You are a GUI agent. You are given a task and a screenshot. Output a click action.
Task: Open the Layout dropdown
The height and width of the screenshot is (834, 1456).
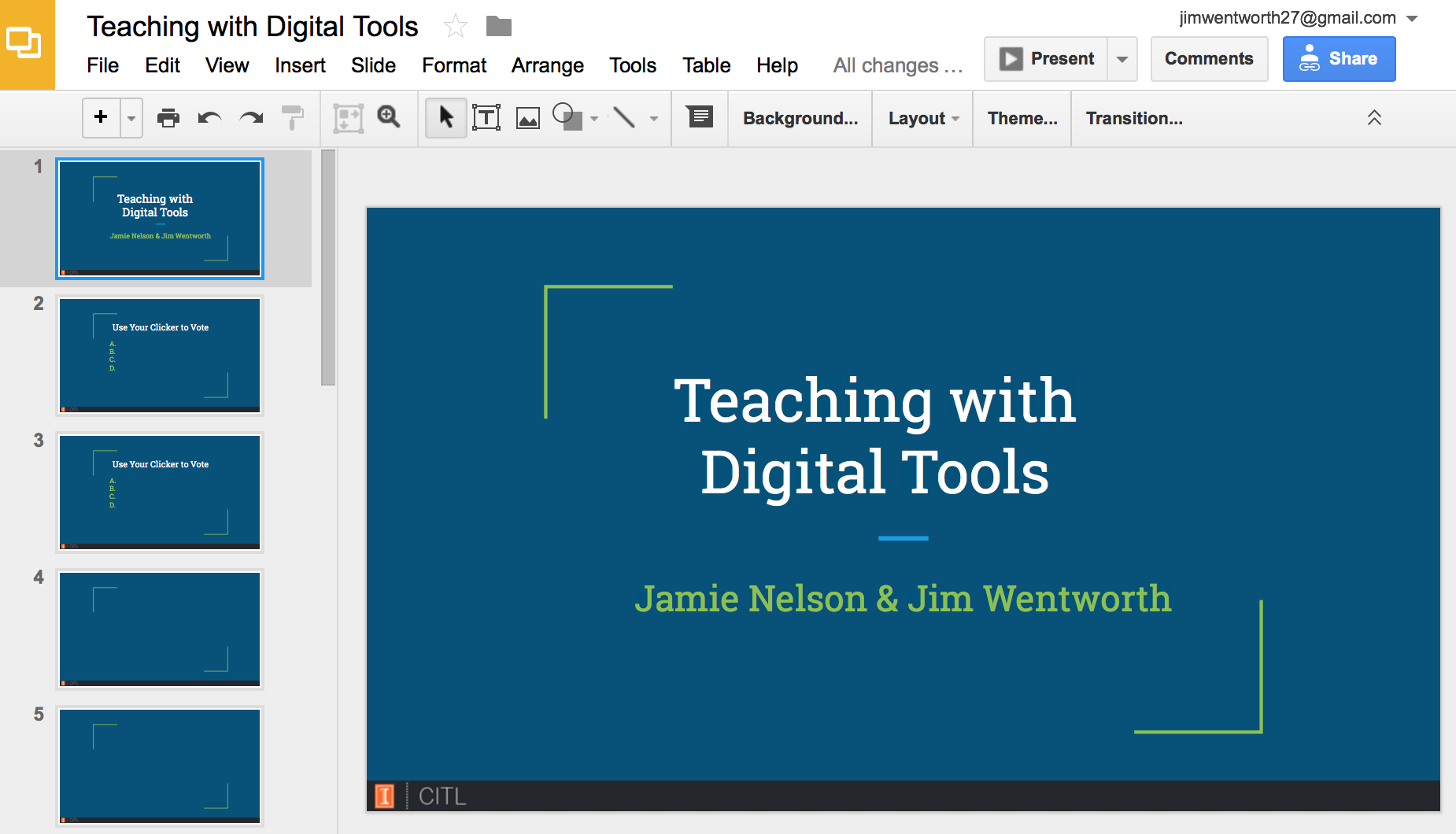[x=922, y=118]
